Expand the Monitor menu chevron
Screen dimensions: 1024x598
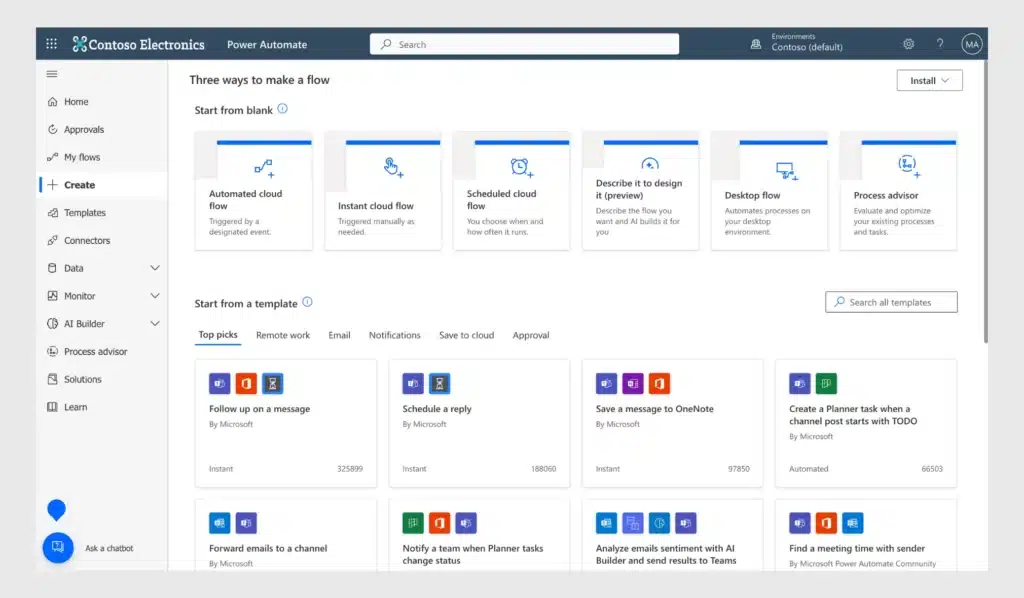(x=155, y=296)
